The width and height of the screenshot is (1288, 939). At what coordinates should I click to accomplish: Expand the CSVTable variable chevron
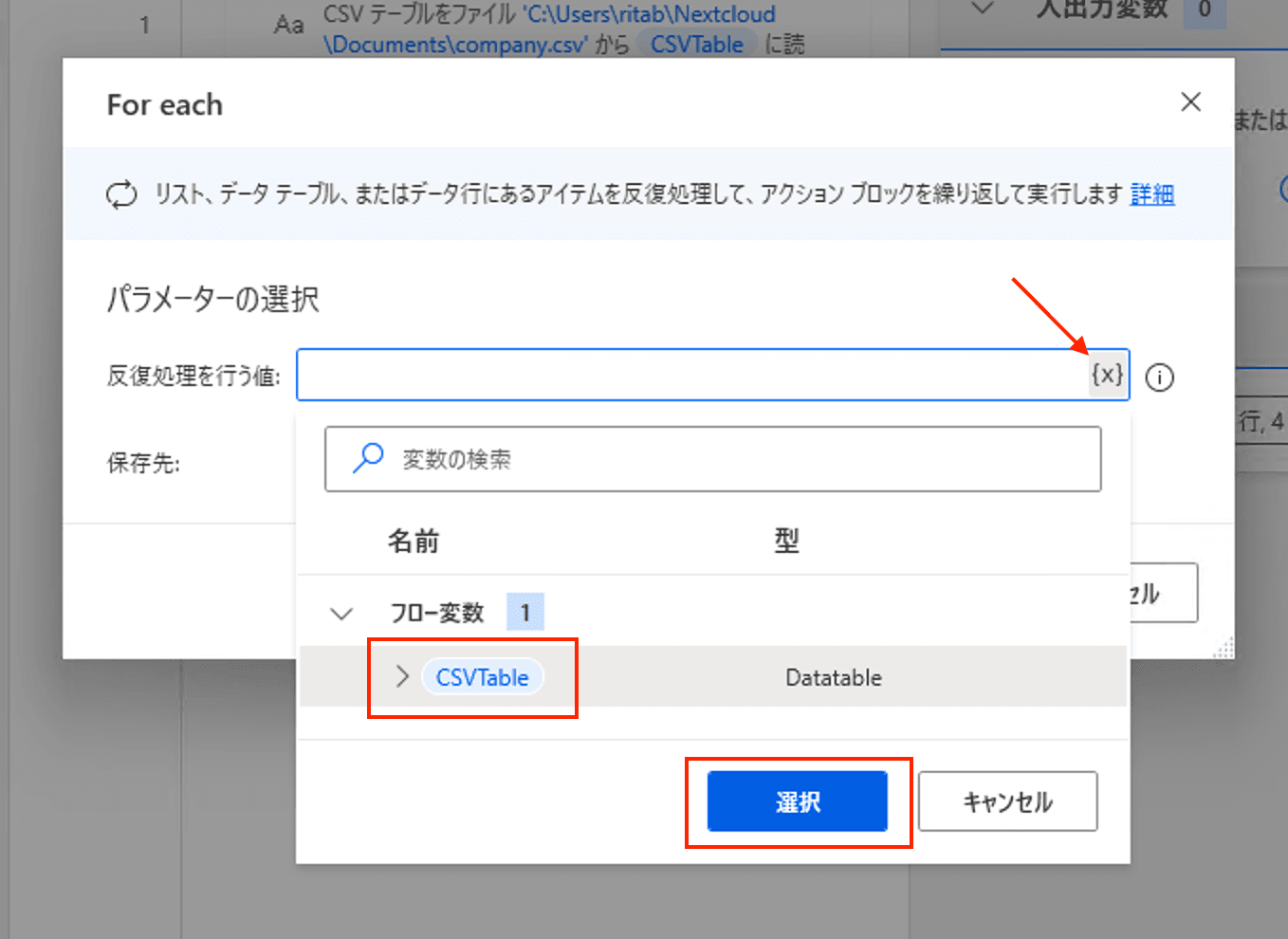[402, 676]
